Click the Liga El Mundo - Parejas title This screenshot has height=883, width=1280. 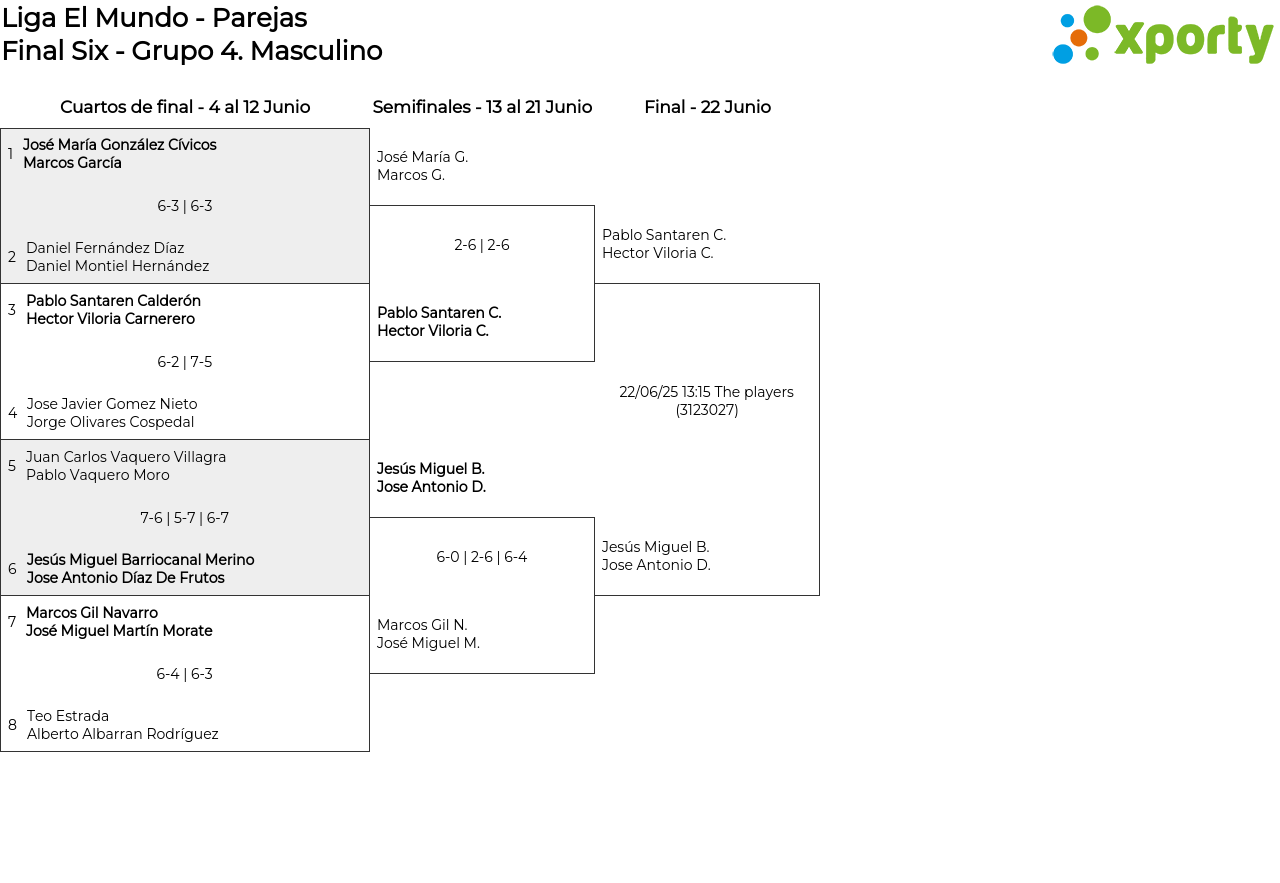pyautogui.click(x=155, y=18)
